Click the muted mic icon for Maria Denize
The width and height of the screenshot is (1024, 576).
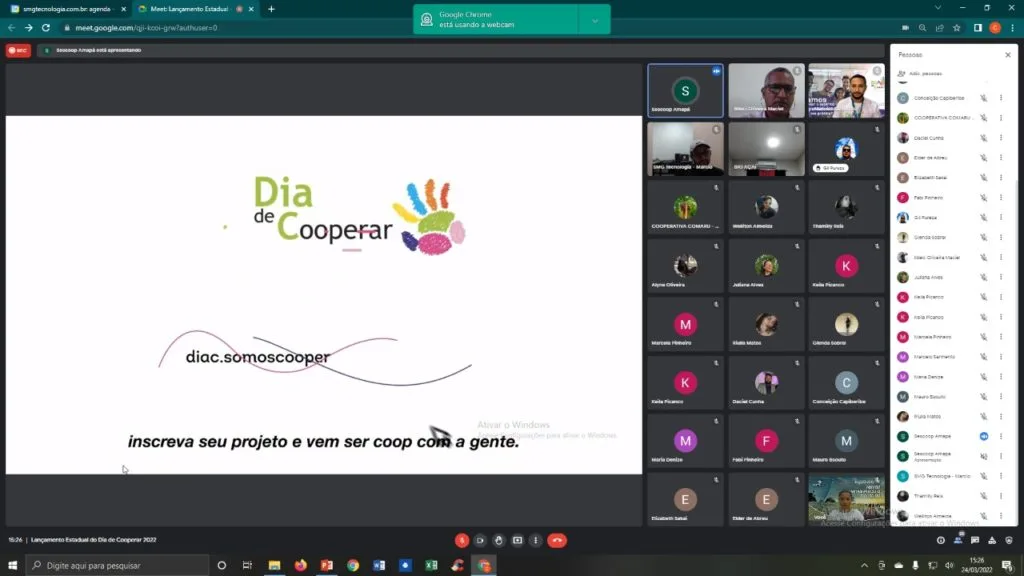click(984, 377)
